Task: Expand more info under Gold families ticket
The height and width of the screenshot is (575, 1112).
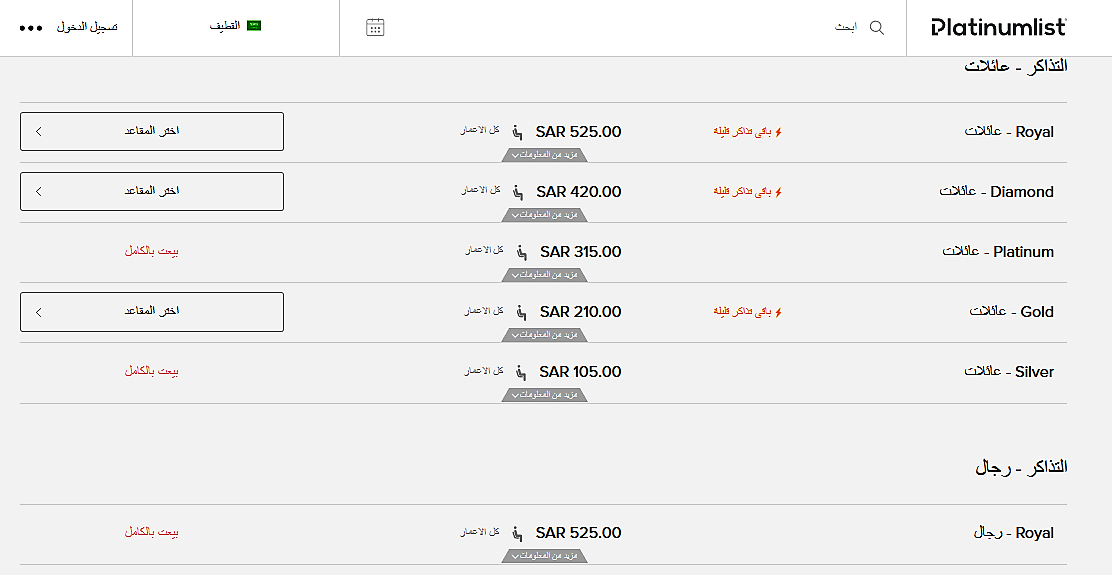Action: point(545,335)
